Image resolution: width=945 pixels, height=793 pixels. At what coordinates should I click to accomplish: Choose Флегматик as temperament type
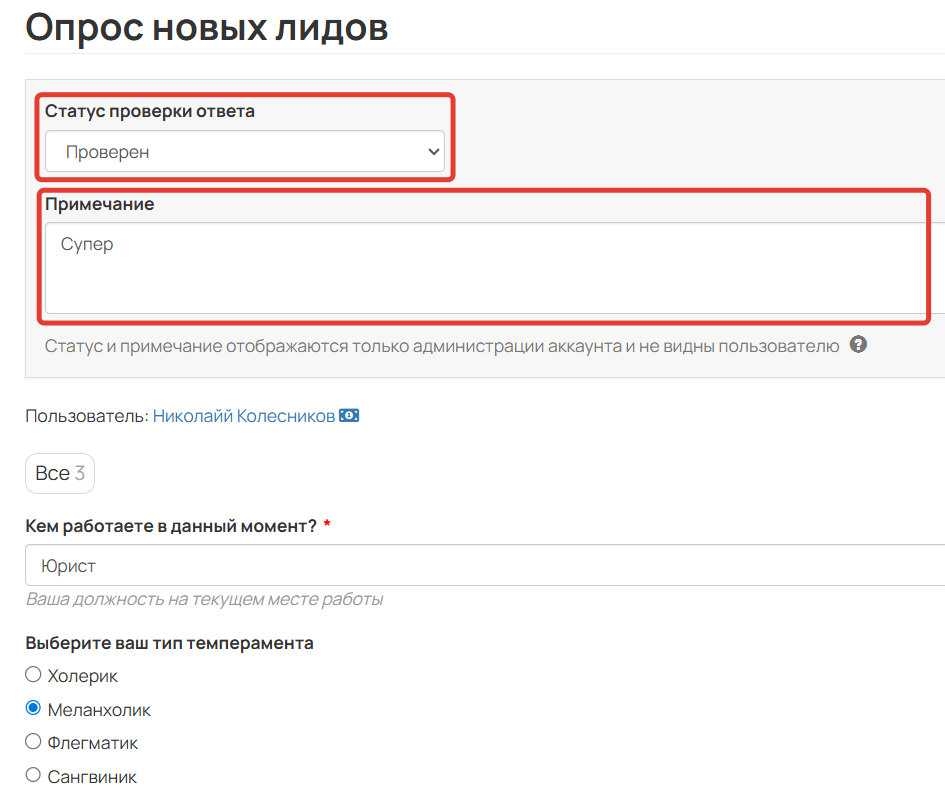(x=33, y=742)
